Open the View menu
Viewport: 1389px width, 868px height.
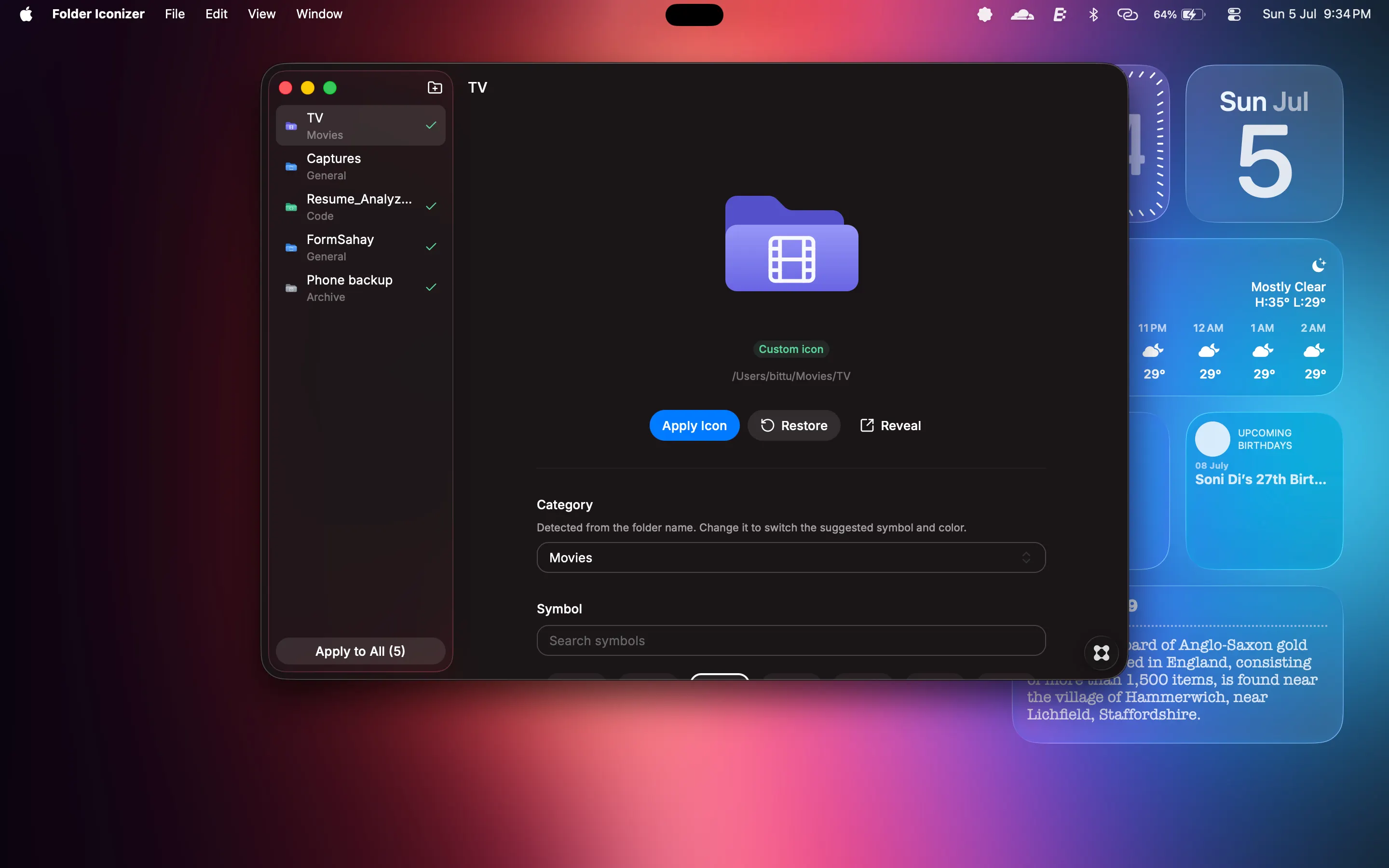261,14
